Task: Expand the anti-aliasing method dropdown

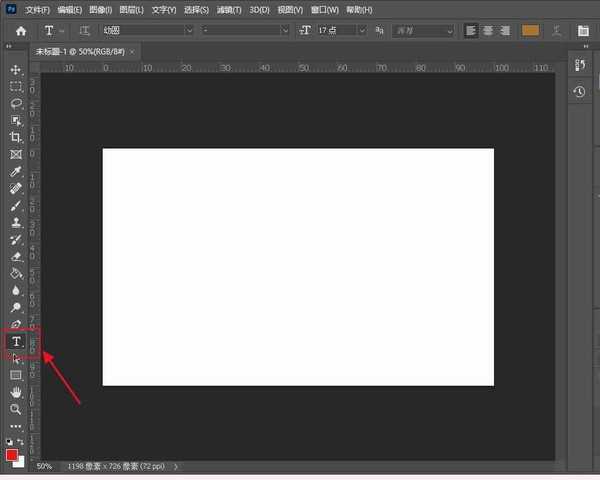Action: 424,31
